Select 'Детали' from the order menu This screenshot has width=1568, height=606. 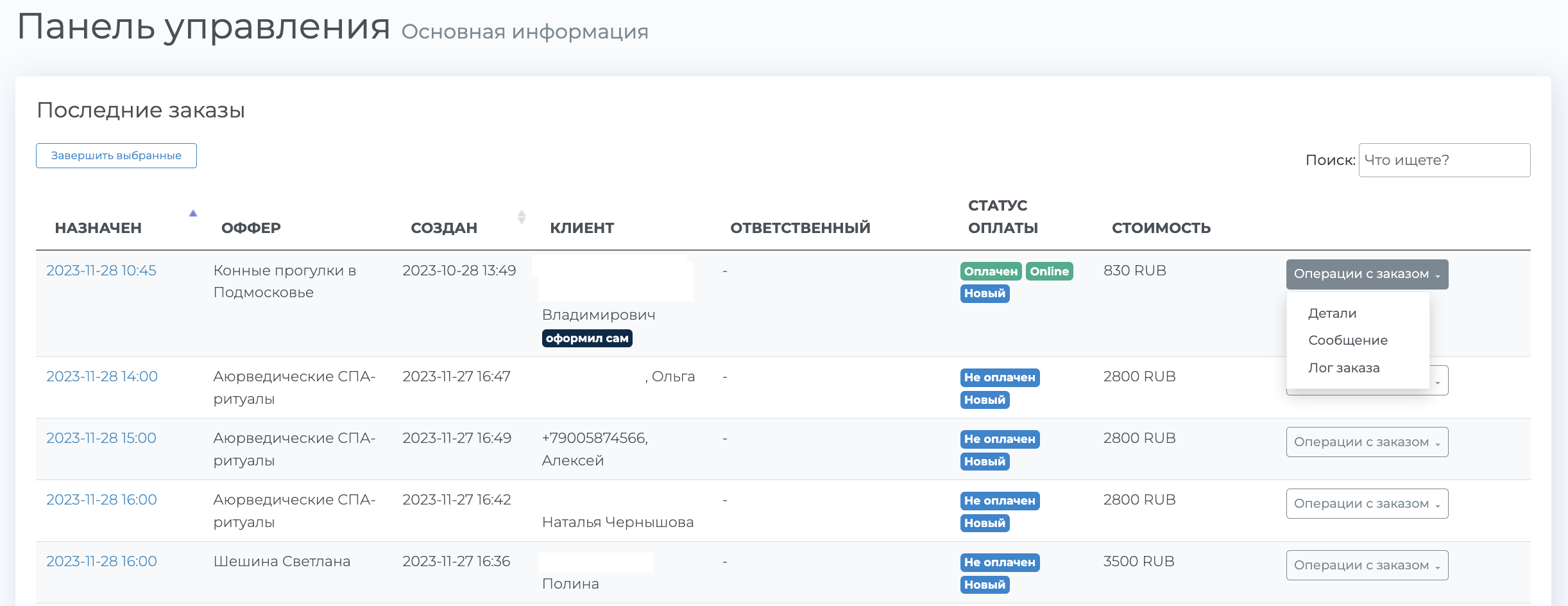[1332, 314]
